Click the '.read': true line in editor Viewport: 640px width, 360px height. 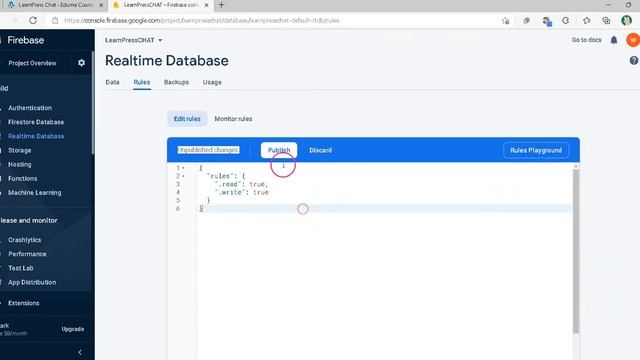(242, 184)
